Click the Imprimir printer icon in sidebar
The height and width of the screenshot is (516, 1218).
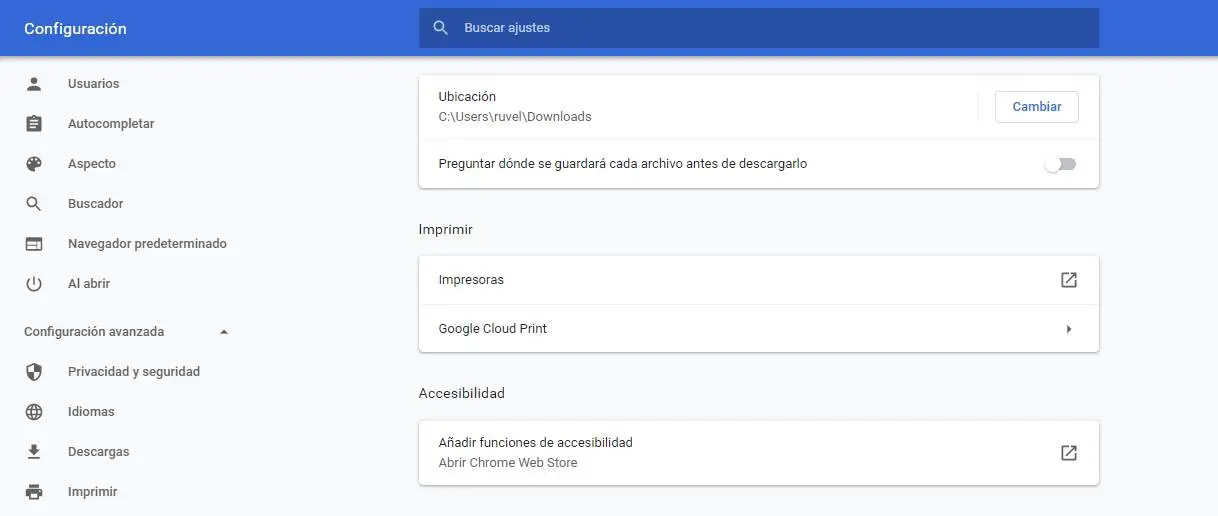point(34,492)
